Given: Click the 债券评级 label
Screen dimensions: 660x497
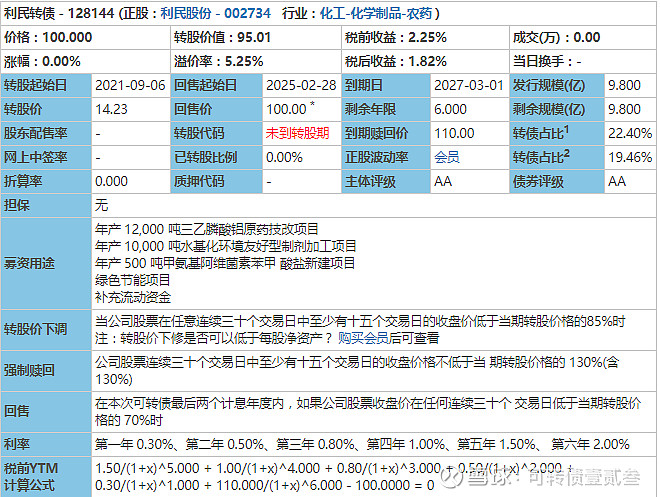Looking at the screenshot, I should (538, 181).
